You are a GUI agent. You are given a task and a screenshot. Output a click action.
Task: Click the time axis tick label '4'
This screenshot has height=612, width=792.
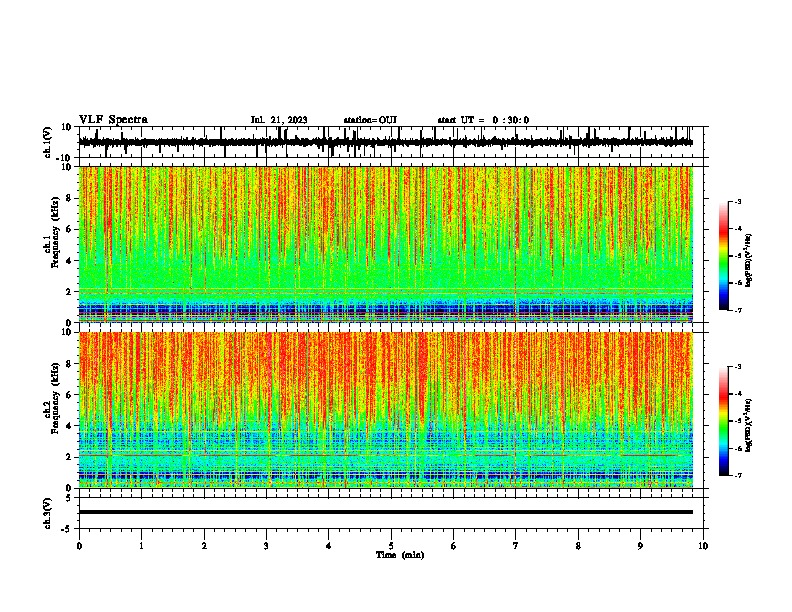point(329,546)
